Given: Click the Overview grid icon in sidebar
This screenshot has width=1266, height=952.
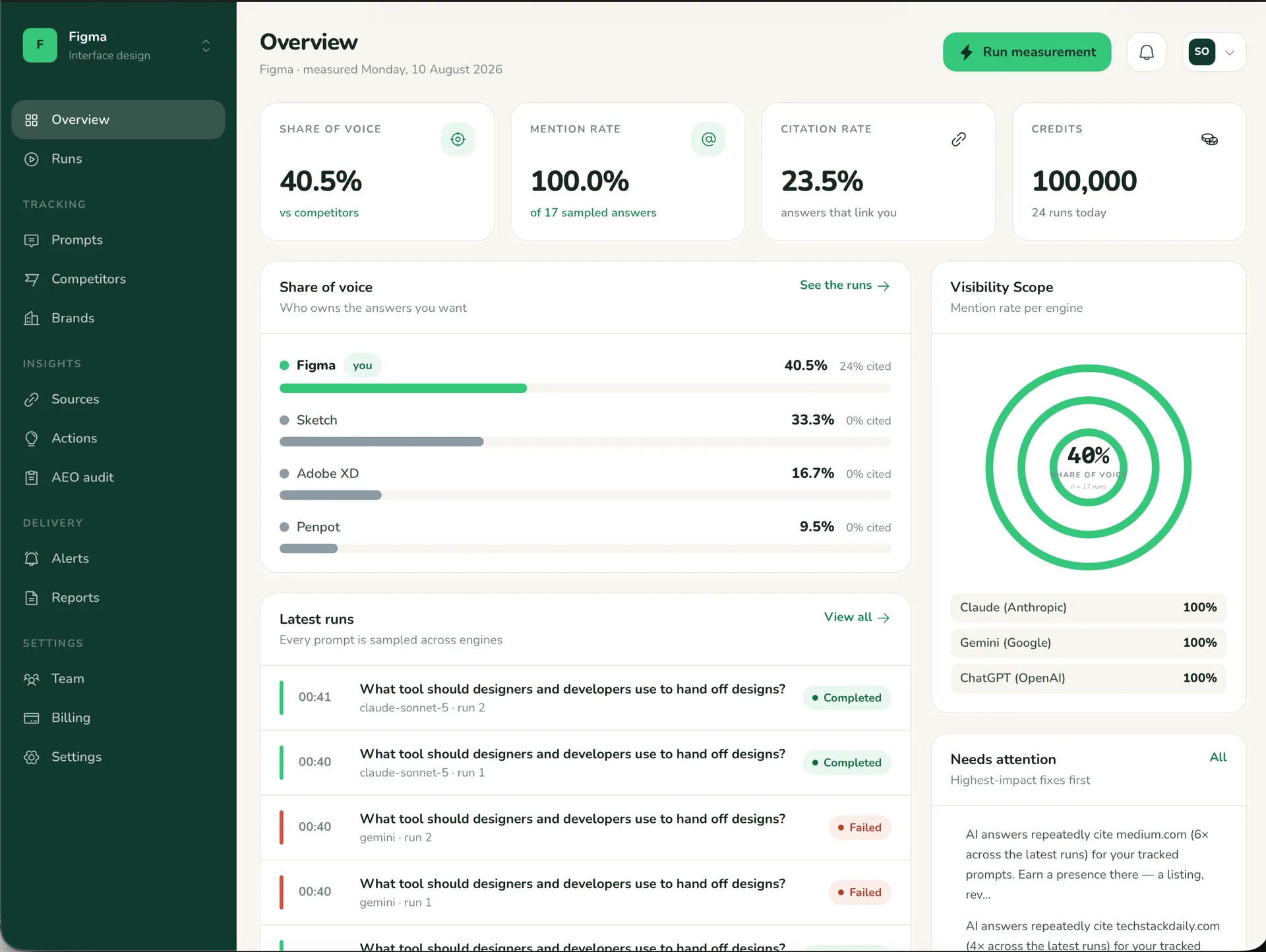Looking at the screenshot, I should [31, 120].
